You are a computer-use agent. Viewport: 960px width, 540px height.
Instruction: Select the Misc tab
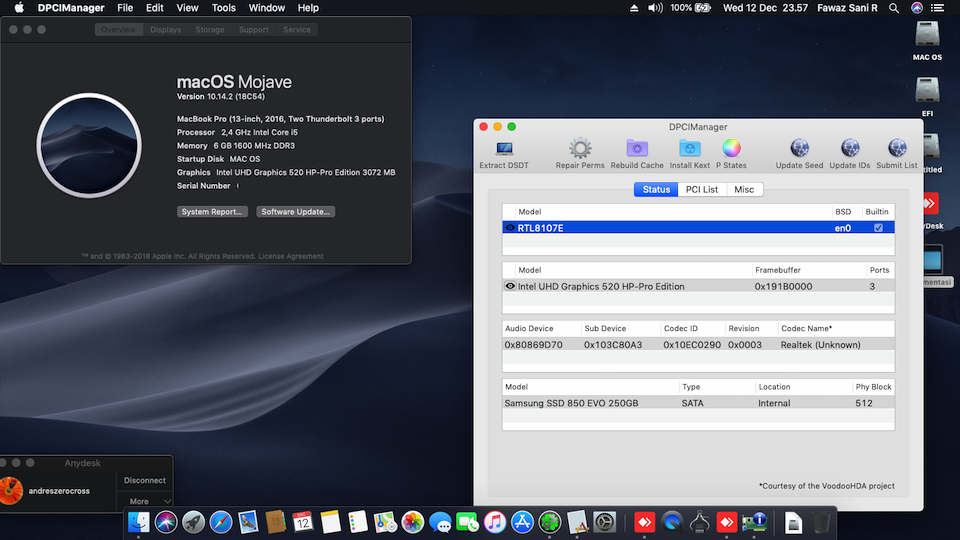click(744, 189)
